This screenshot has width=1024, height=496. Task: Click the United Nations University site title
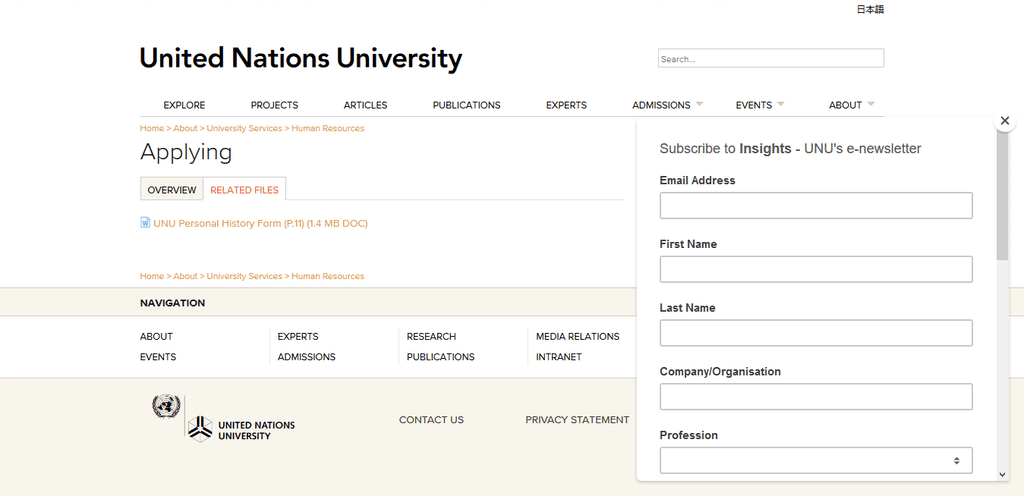coord(301,59)
